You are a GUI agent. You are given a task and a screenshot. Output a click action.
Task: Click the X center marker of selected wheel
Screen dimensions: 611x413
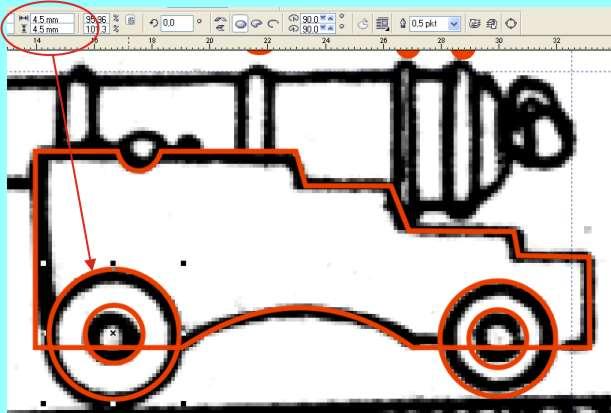(113, 332)
